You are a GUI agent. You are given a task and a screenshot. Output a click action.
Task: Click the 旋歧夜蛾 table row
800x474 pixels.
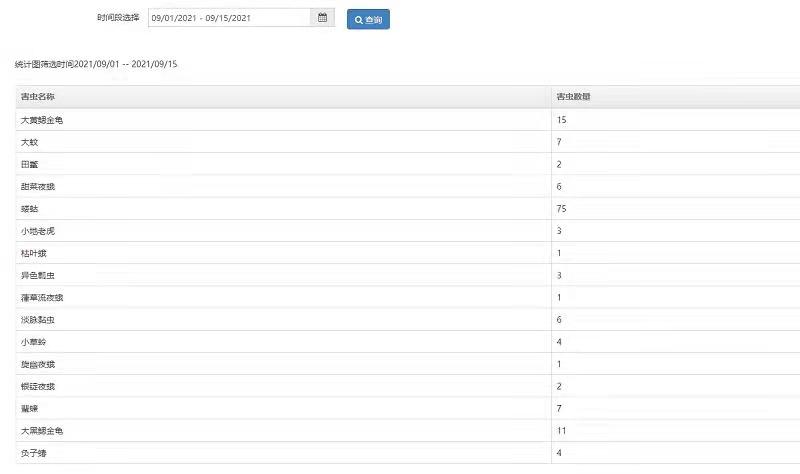(39, 364)
